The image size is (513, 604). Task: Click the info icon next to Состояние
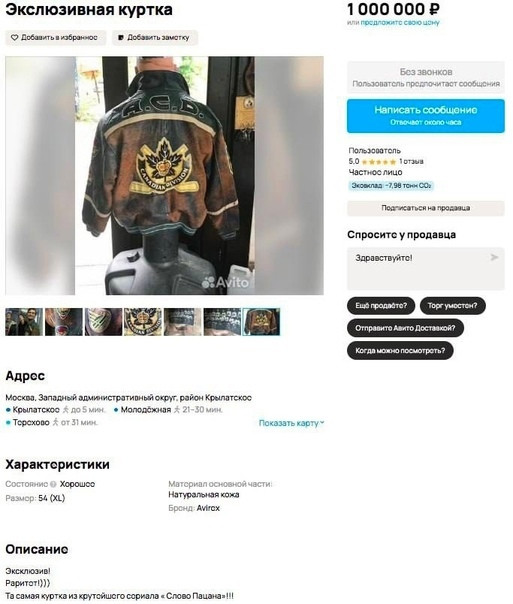(53, 484)
